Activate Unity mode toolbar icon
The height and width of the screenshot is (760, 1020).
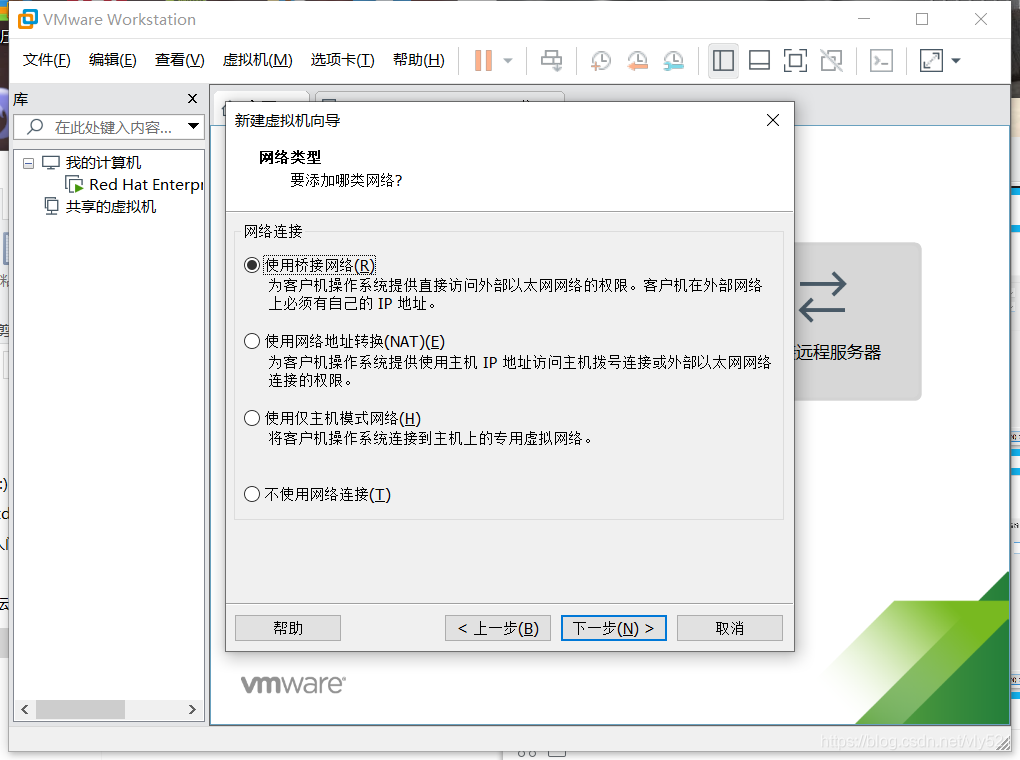pos(831,60)
